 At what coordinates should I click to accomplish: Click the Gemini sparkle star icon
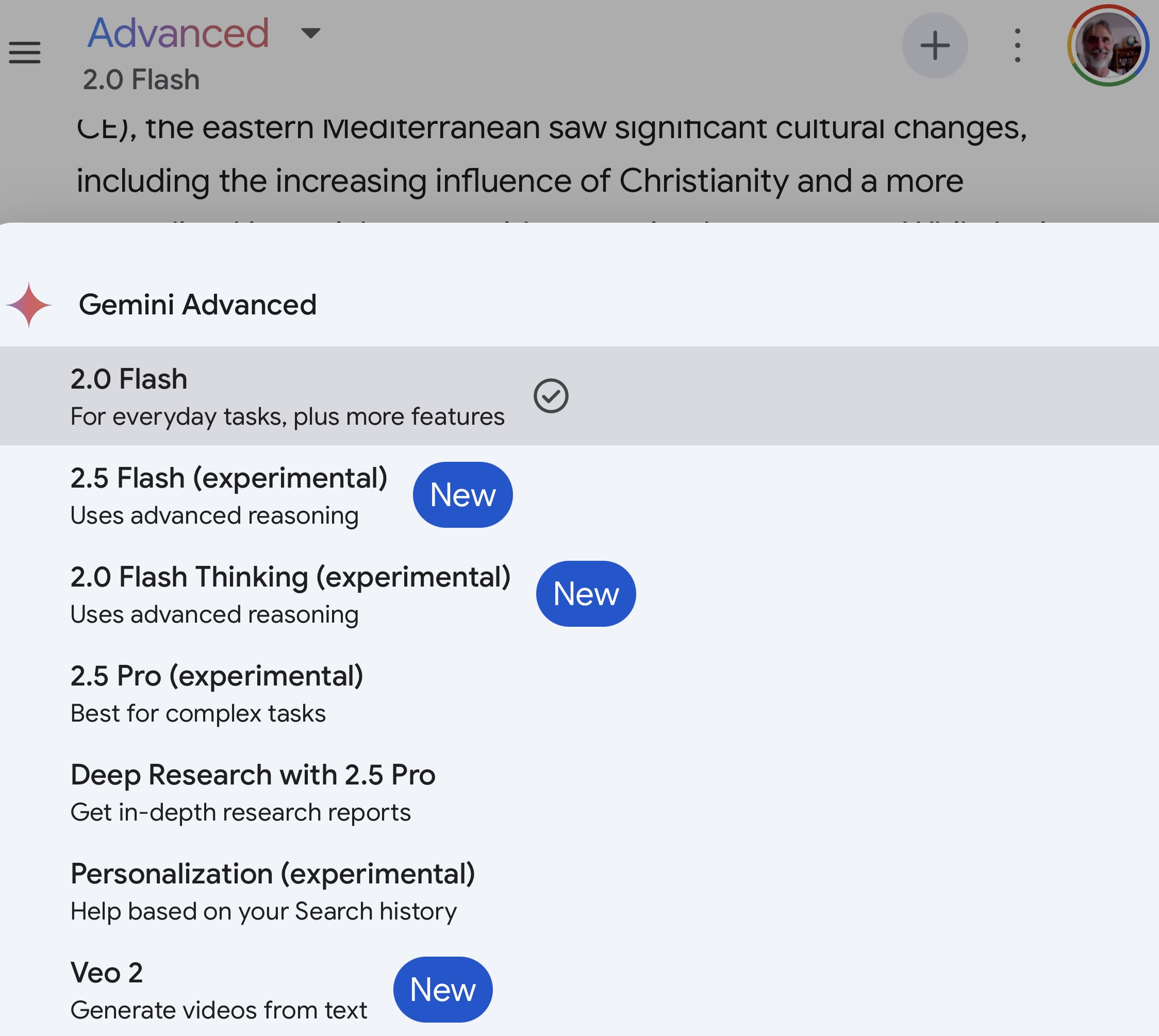click(29, 305)
